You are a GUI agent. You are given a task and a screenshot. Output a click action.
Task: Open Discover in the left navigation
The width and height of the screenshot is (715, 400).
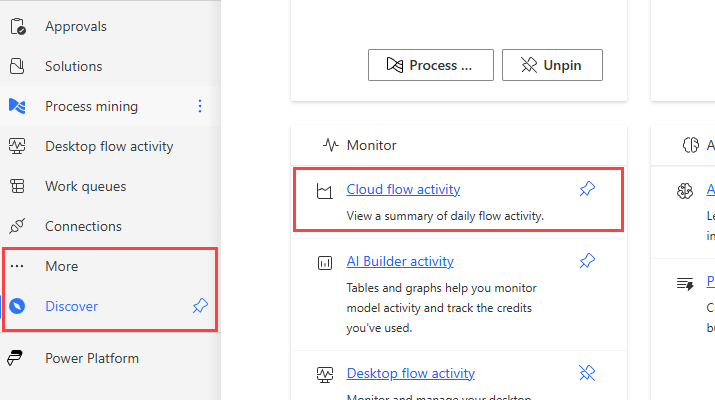(71, 306)
